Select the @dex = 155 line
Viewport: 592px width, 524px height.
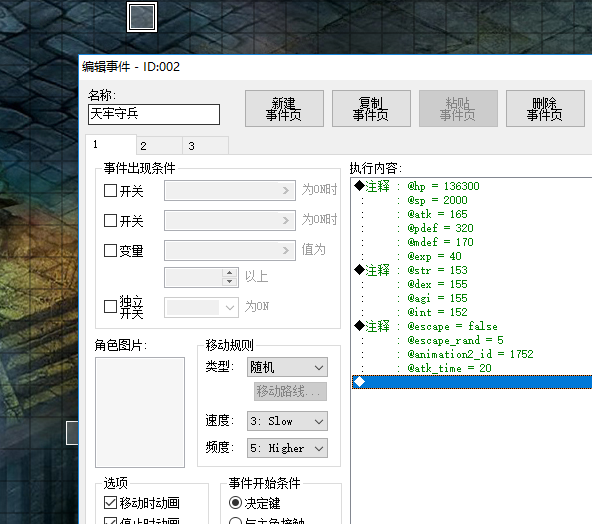coord(472,284)
